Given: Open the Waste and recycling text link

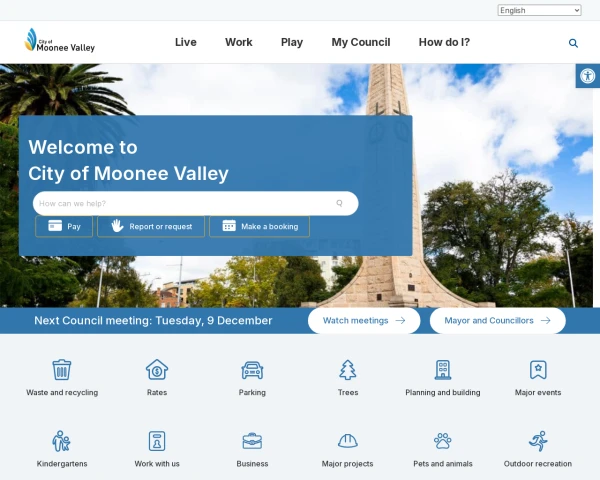Looking at the screenshot, I should [x=62, y=392].
